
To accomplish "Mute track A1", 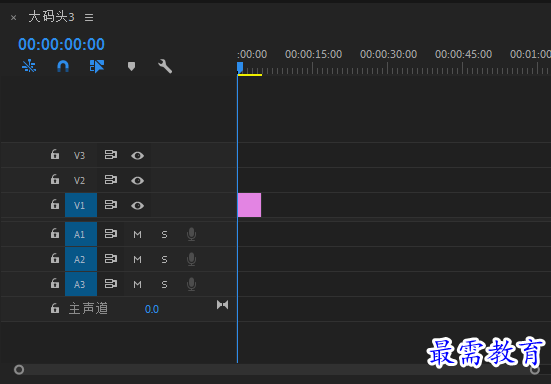I will (137, 234).
